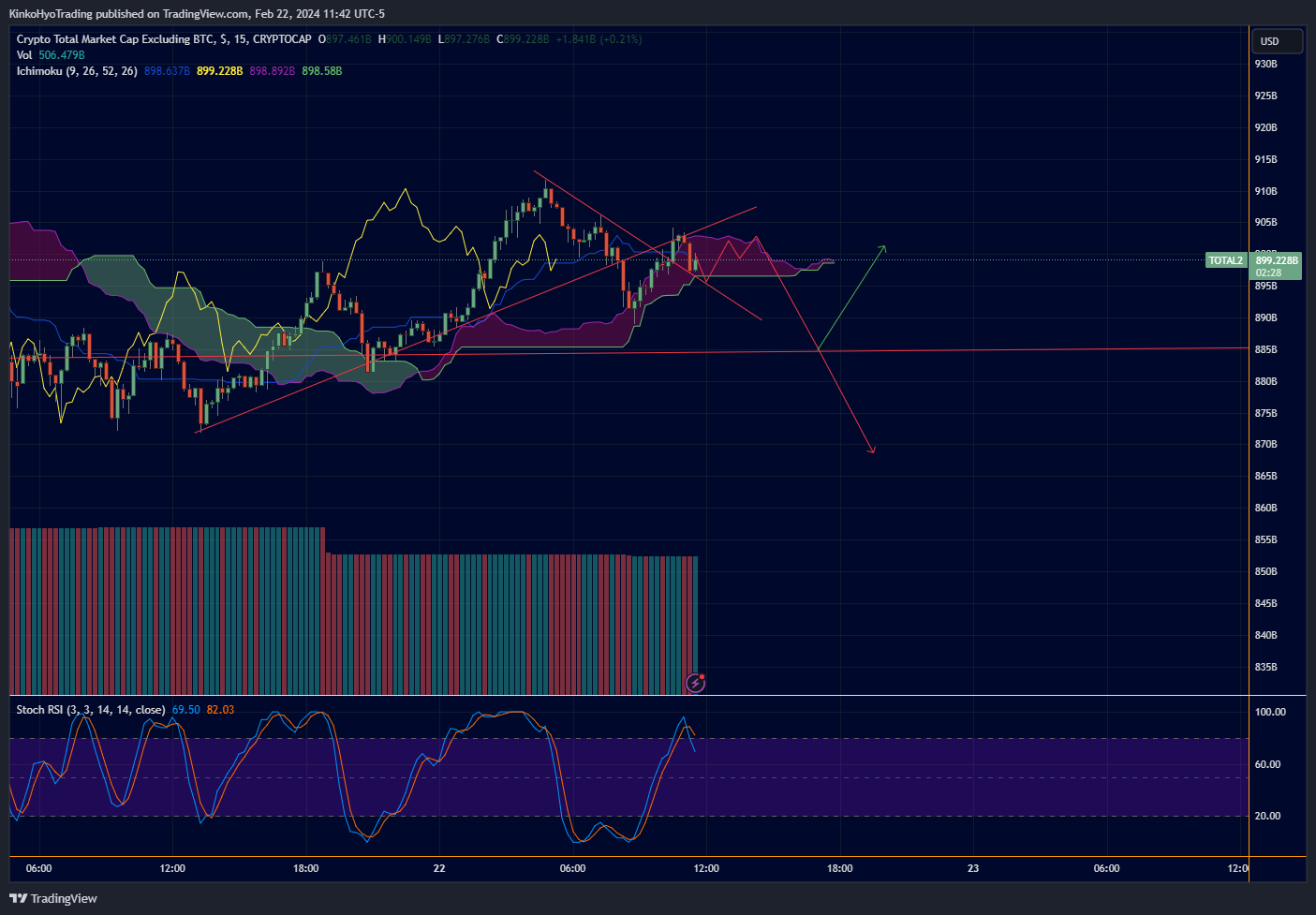The height and width of the screenshot is (915, 1316).
Task: Click the 20.00 Stoch RSI scale label
Action: click(x=1267, y=816)
